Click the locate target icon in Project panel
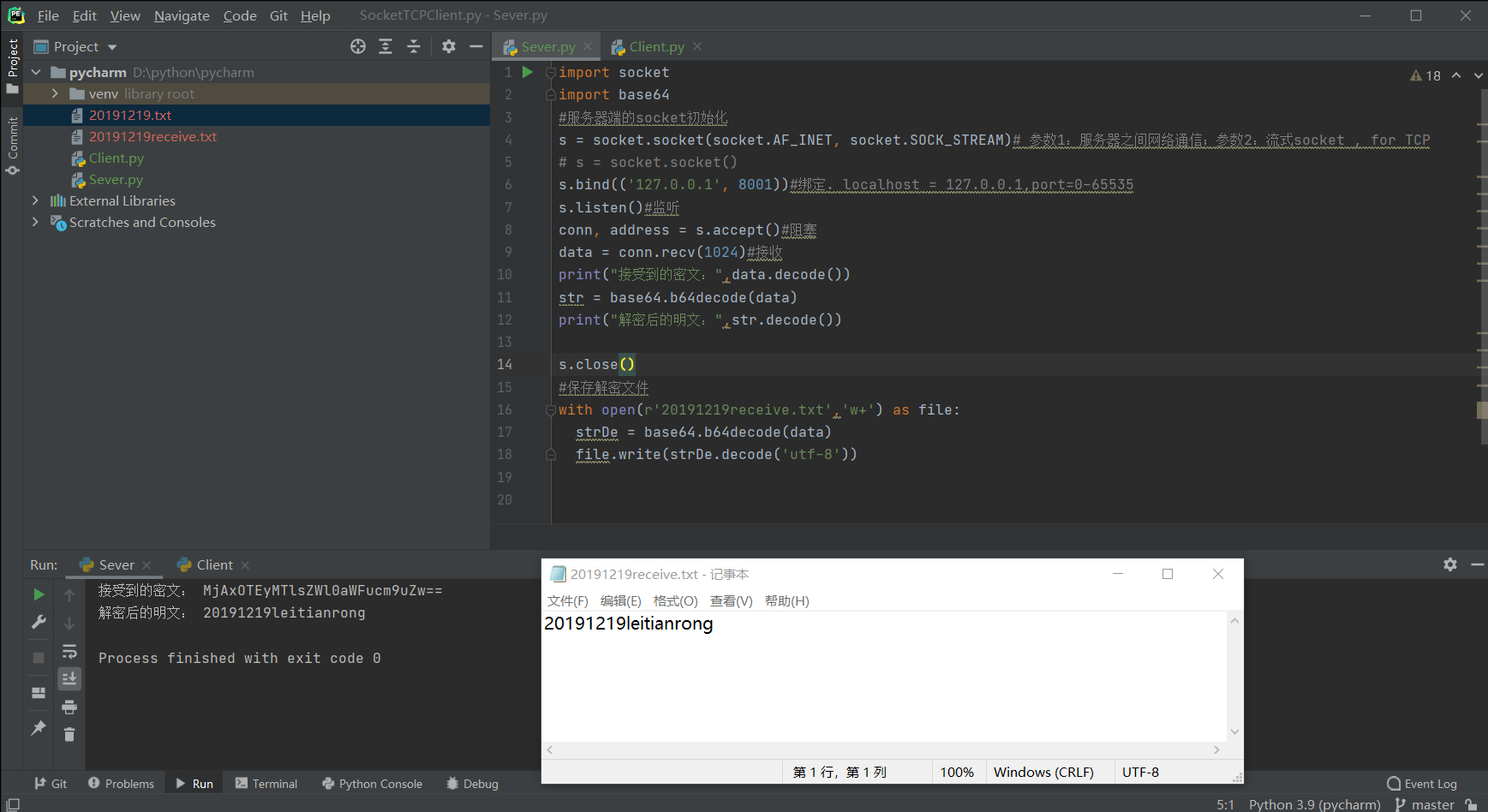Screen dimensions: 1488x812 point(358,47)
